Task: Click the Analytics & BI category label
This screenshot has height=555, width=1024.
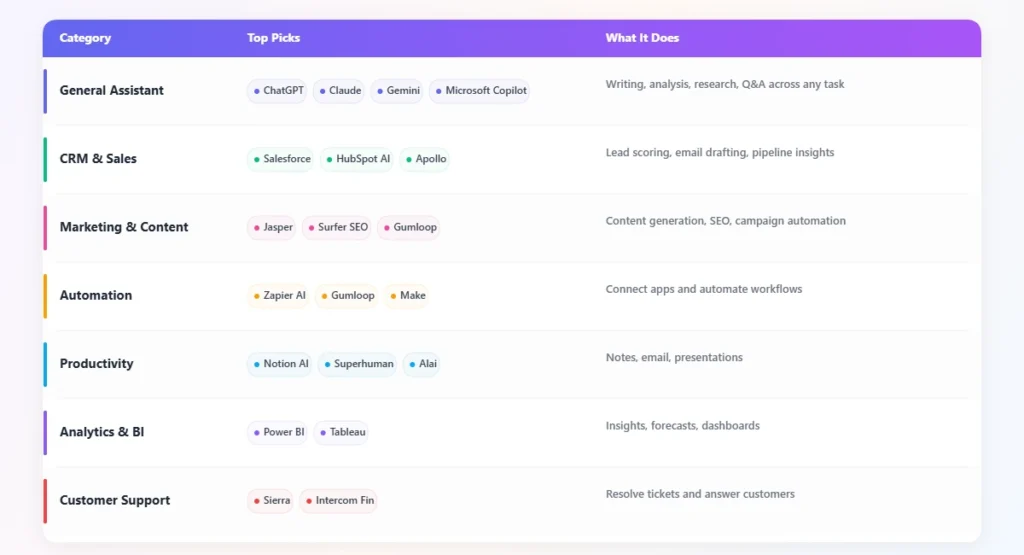Action: (x=102, y=432)
